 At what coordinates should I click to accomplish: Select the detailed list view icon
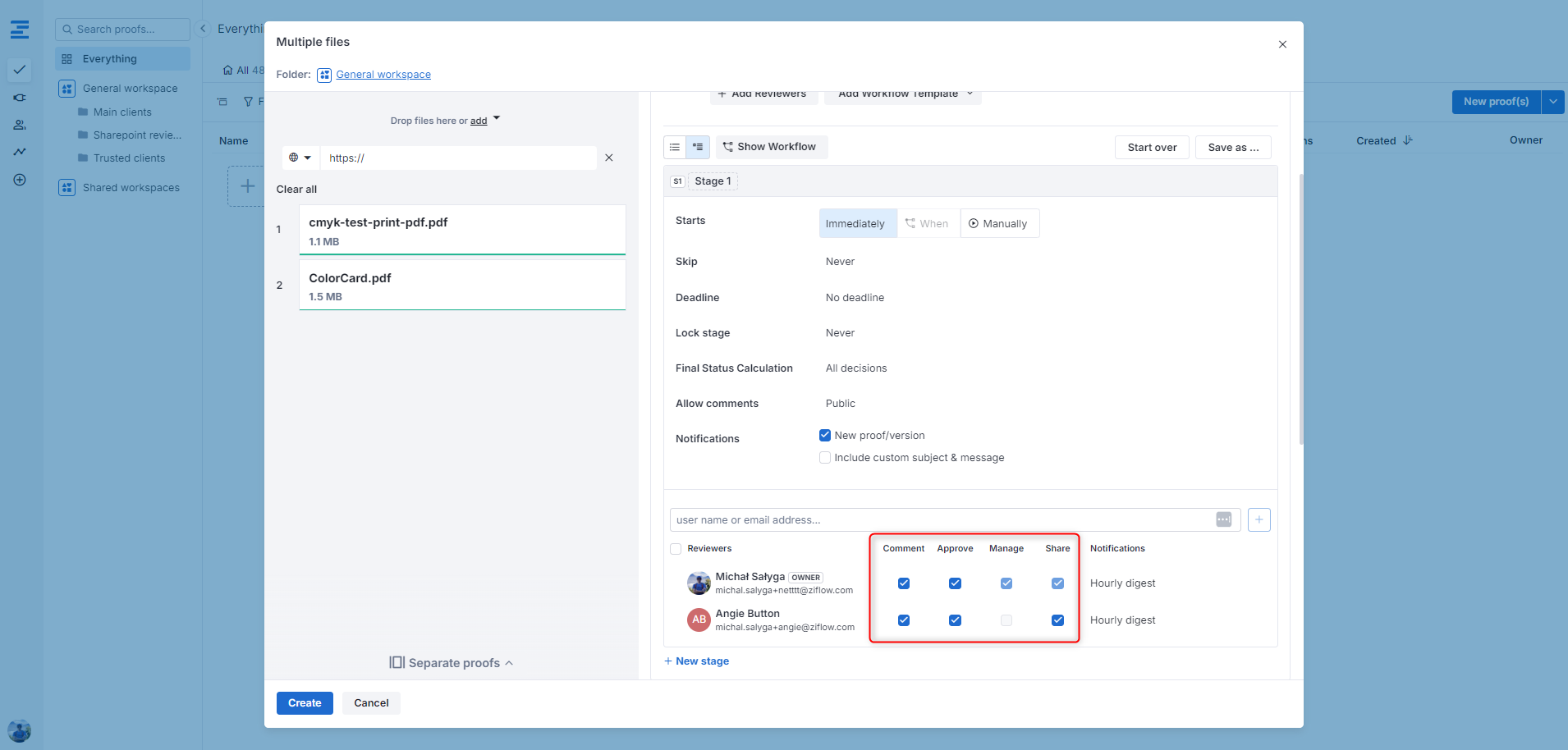pos(698,147)
